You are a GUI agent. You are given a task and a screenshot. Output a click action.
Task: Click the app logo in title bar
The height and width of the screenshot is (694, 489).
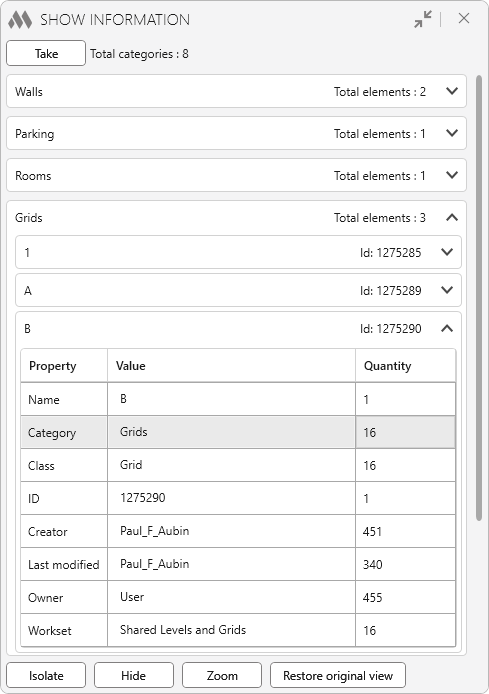point(20,19)
